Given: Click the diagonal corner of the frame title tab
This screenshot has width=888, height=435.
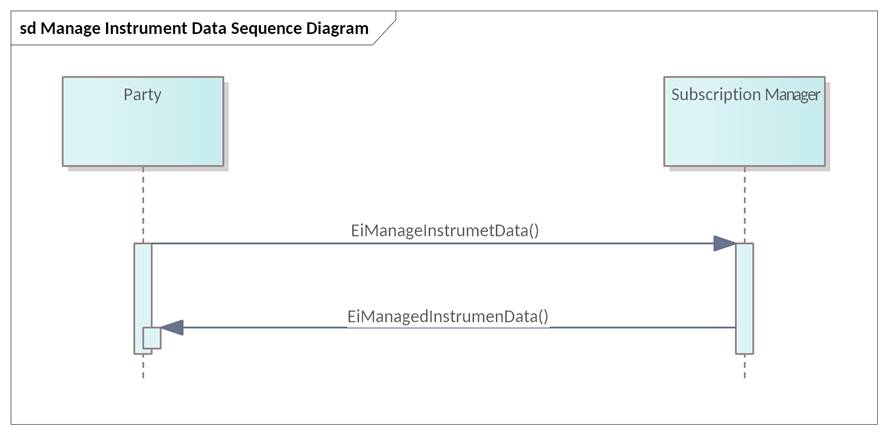Looking at the screenshot, I should 388,29.
